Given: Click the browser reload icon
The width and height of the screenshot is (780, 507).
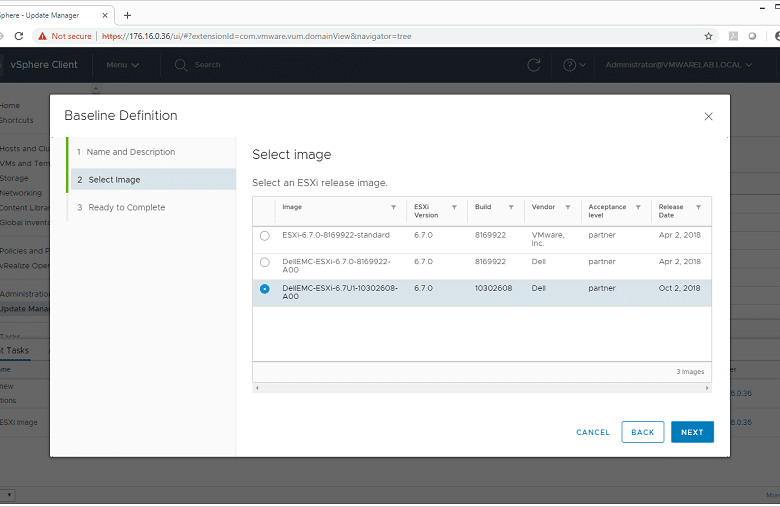Looking at the screenshot, I should 19,36.
